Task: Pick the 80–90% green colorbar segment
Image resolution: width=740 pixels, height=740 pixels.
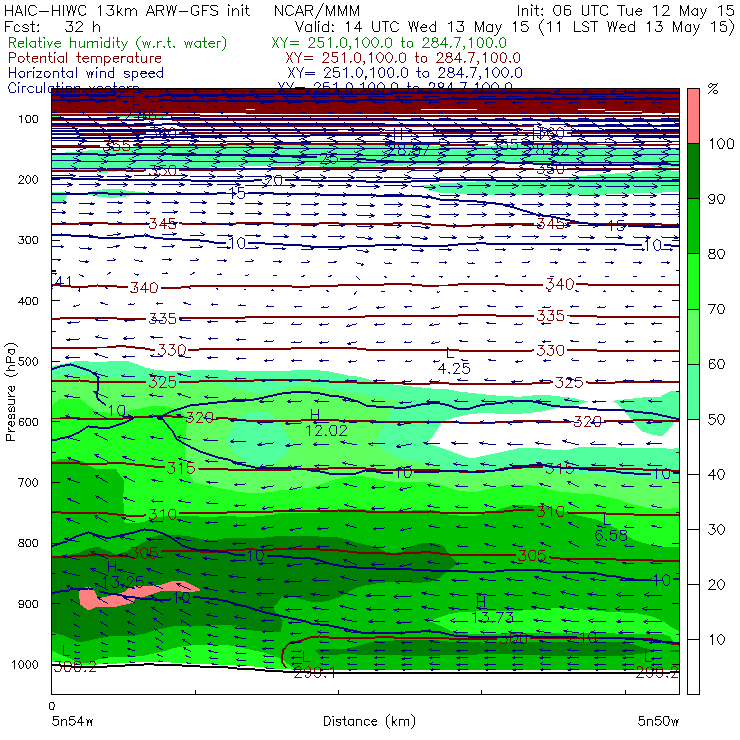Action: [x=693, y=226]
